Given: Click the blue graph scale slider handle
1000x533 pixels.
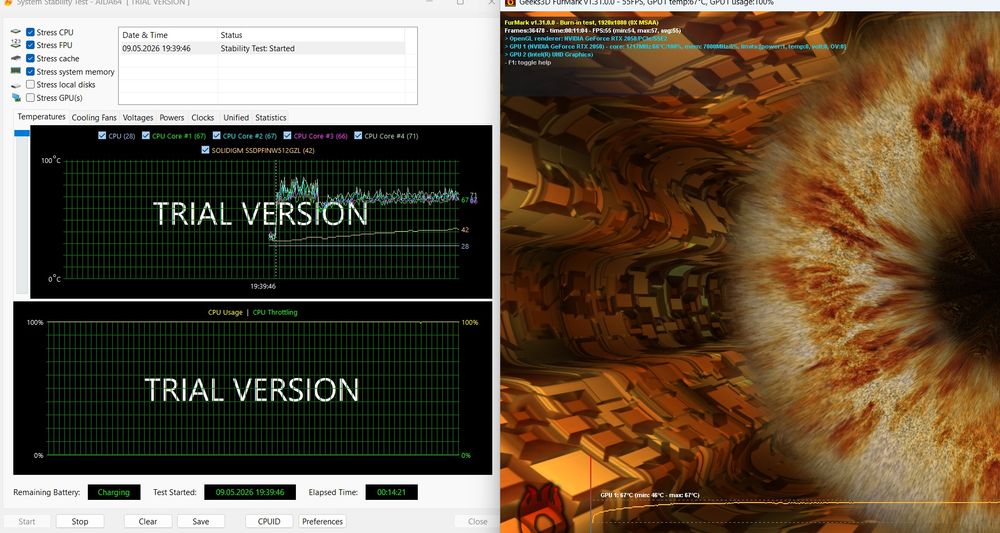Looking at the screenshot, I should click(22, 133).
